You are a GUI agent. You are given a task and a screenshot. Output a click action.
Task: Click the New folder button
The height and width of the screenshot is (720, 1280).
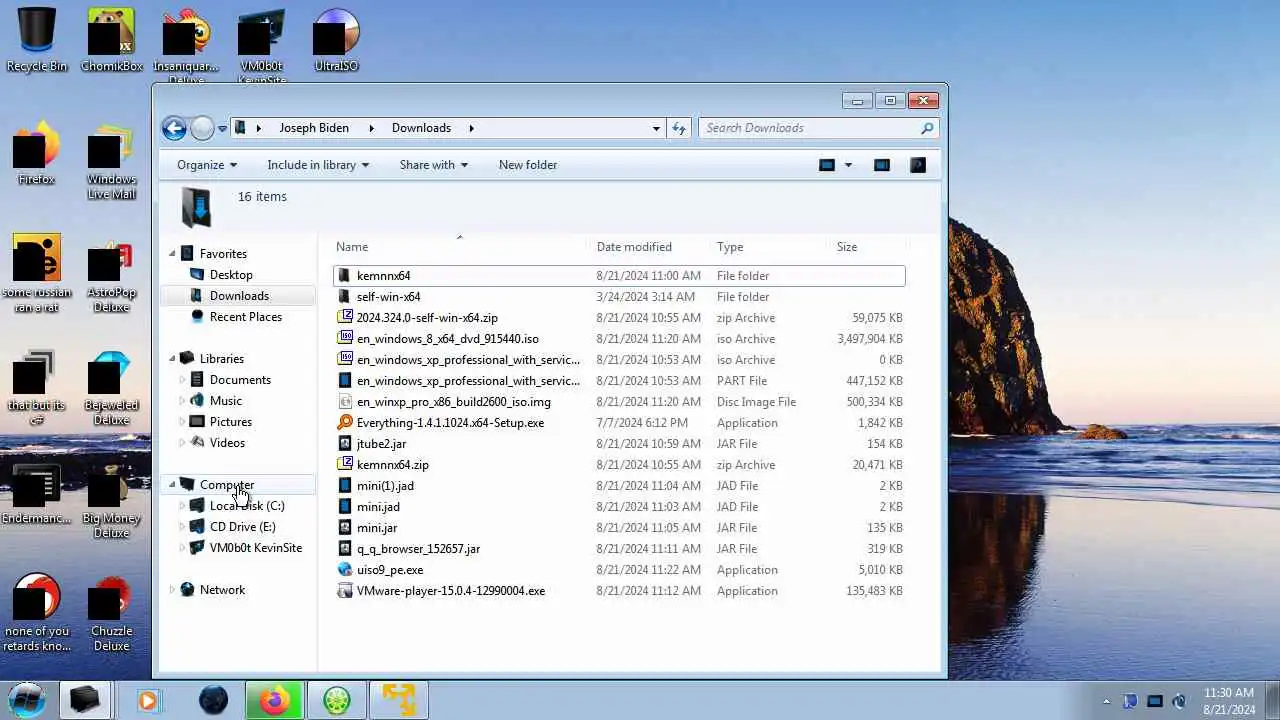tap(528, 165)
